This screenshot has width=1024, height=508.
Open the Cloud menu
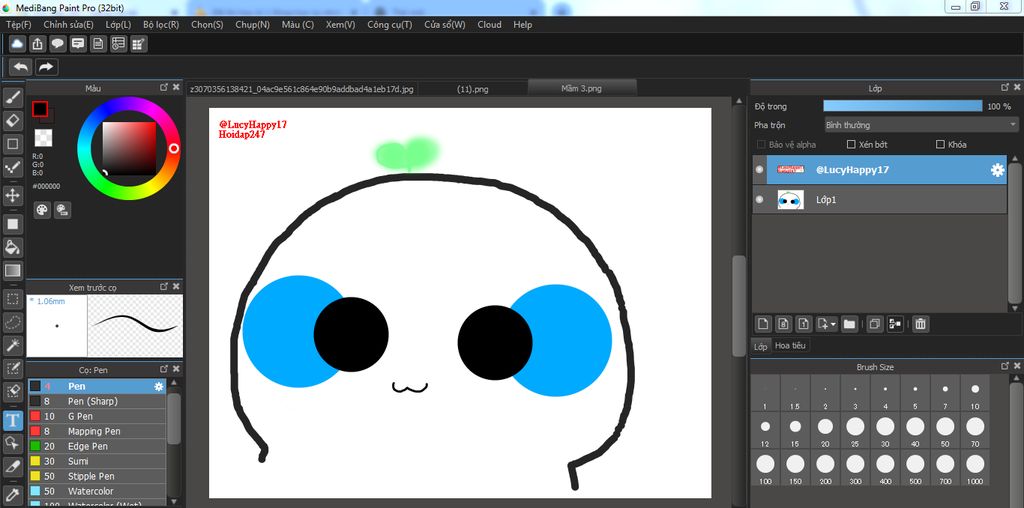tap(489, 25)
